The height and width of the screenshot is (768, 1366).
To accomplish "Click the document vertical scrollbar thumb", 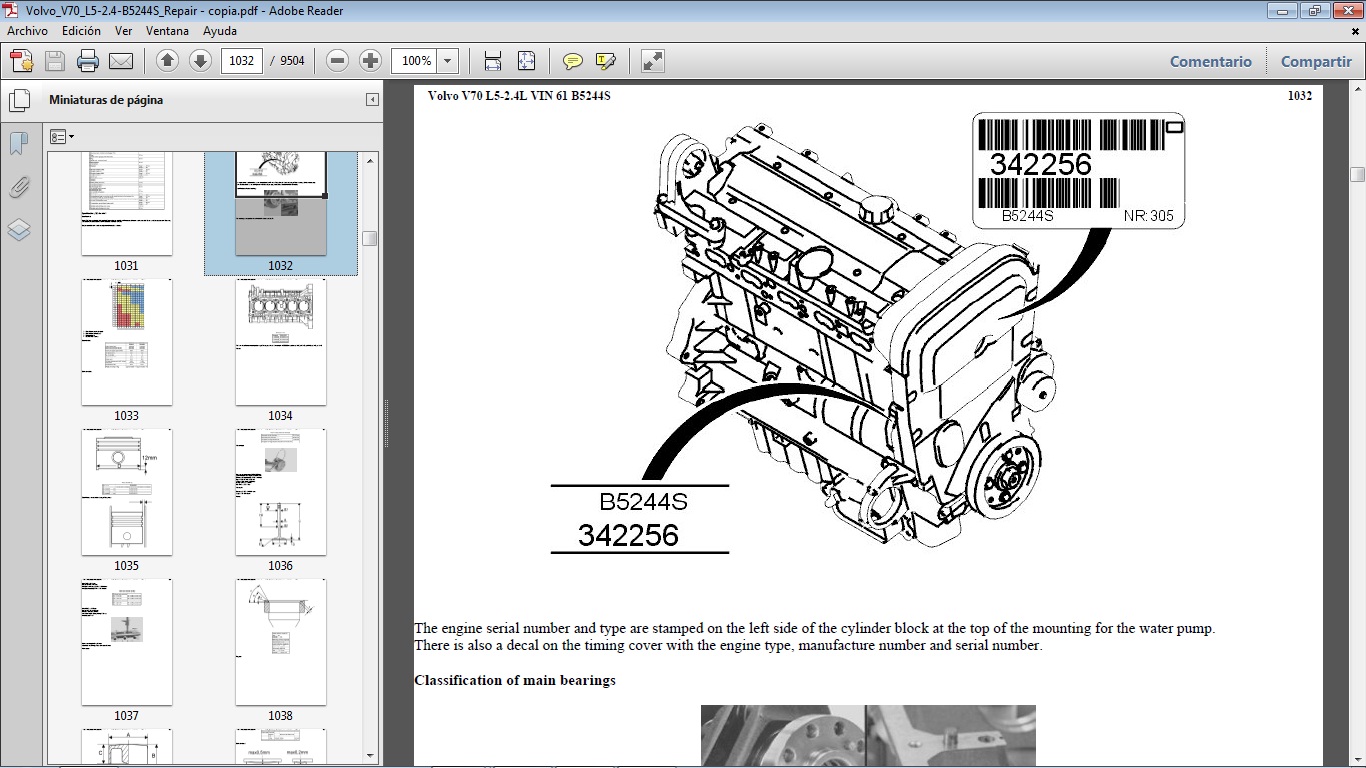I will (1357, 174).
